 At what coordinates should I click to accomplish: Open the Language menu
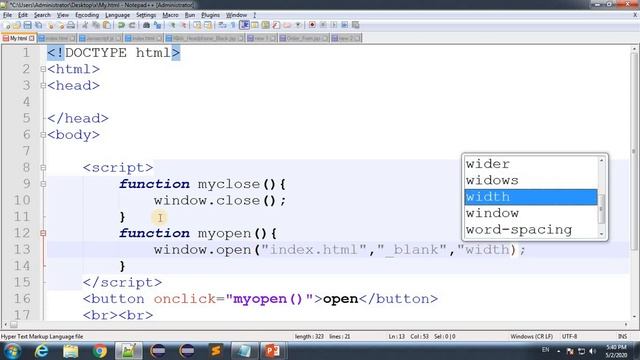(117, 15)
